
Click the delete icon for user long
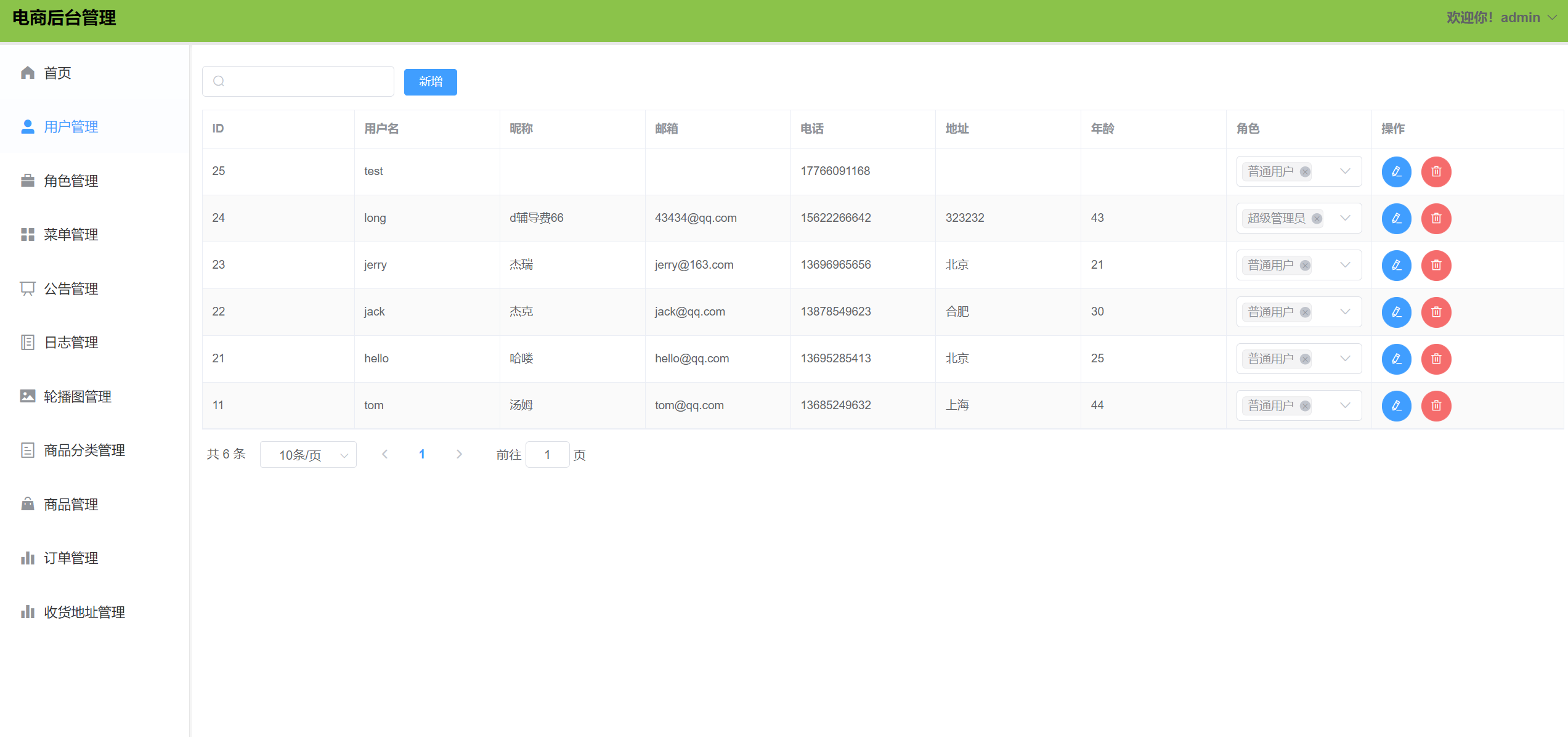1436,218
